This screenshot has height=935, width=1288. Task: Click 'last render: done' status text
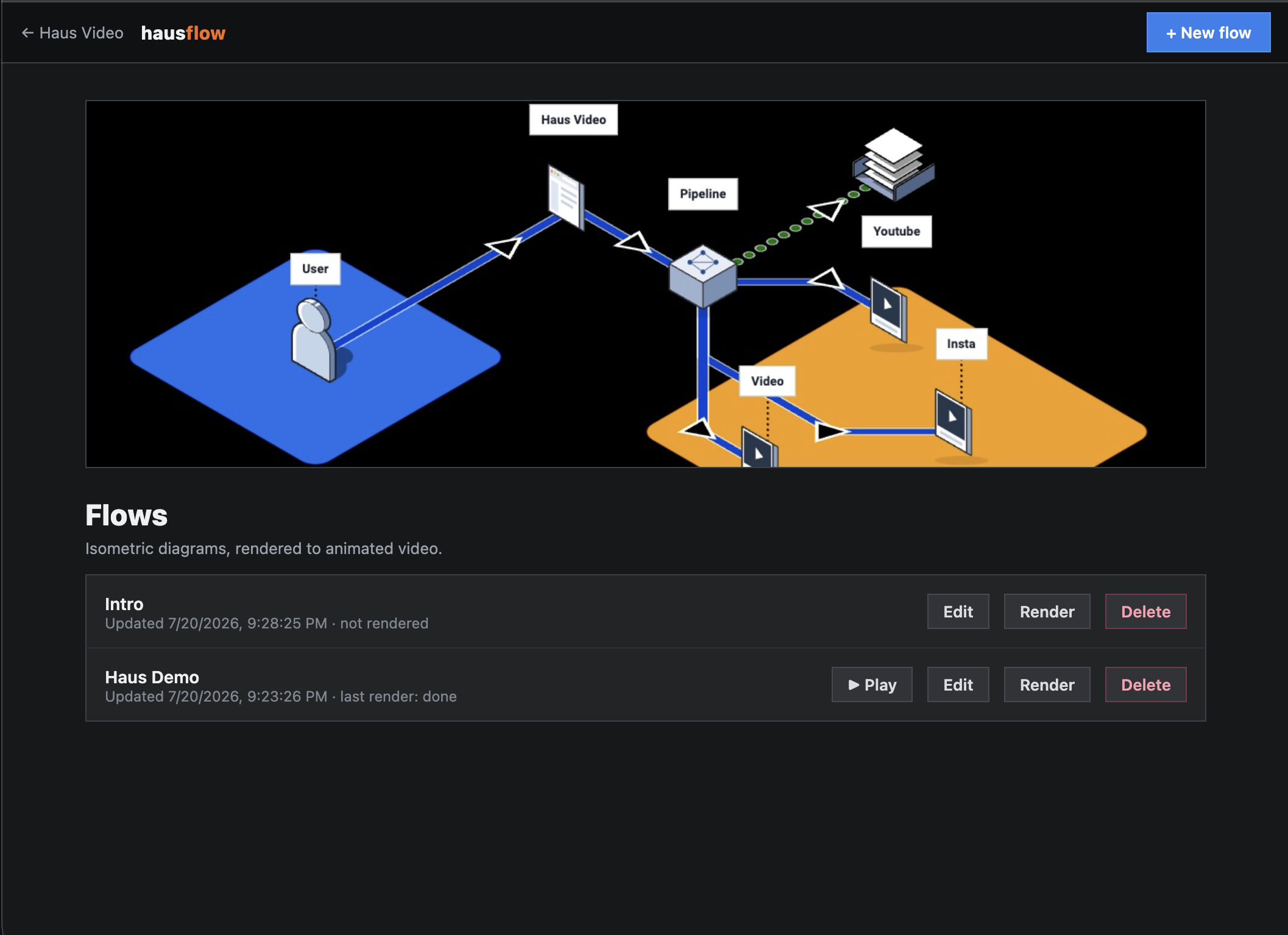398,697
